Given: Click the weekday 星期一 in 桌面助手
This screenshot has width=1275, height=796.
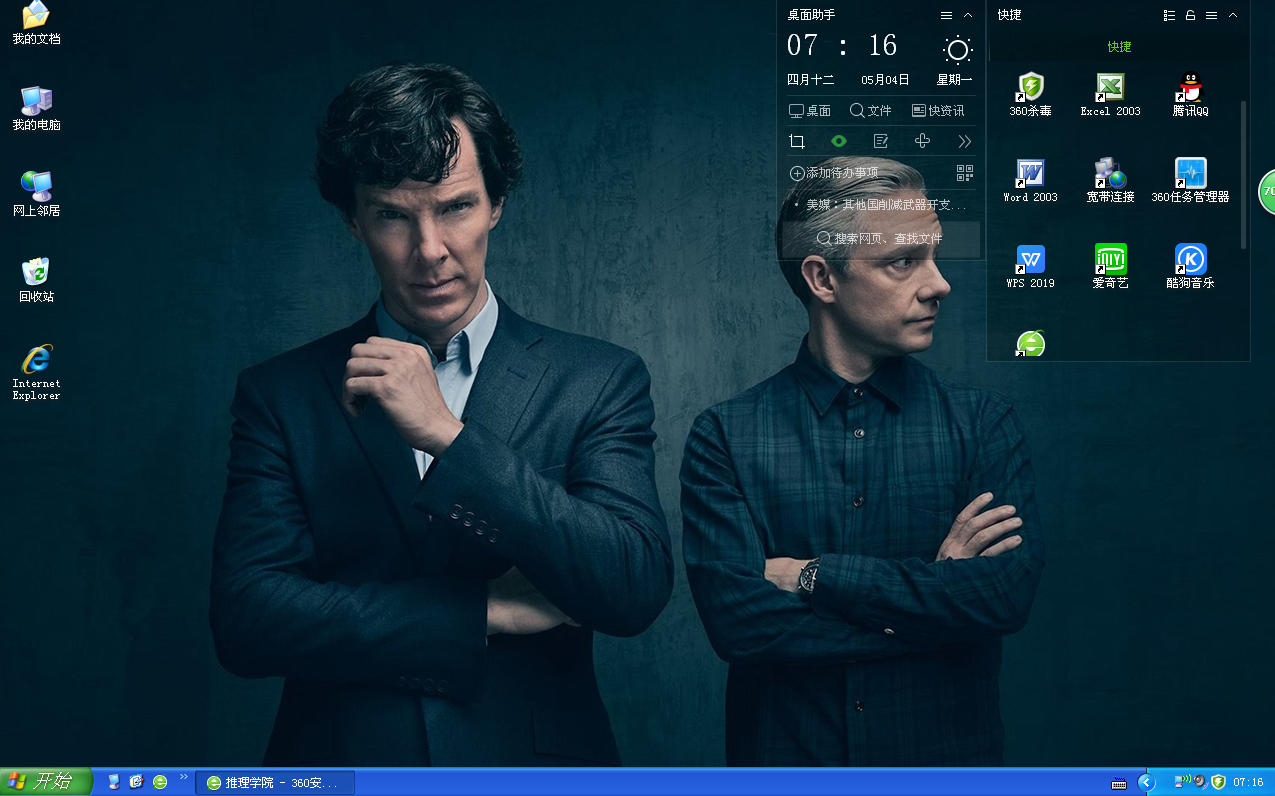Looking at the screenshot, I should [x=954, y=80].
